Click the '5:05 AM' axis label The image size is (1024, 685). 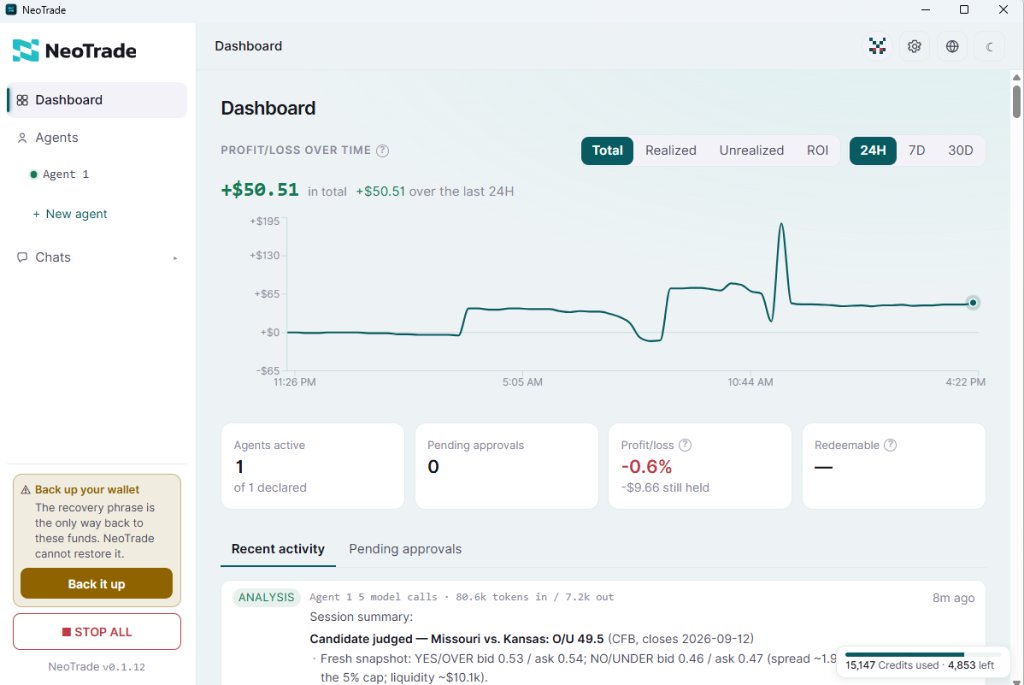click(x=522, y=382)
